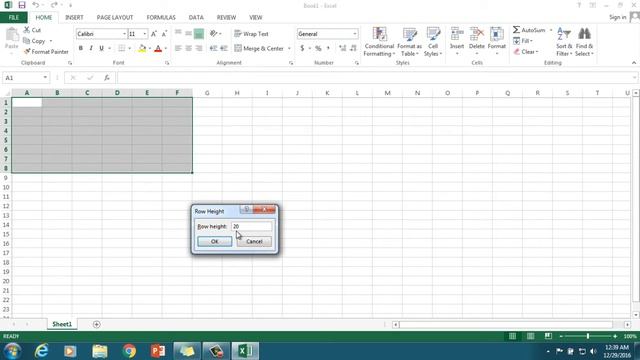
Task: Open the Format cells menu
Action: pos(497,41)
